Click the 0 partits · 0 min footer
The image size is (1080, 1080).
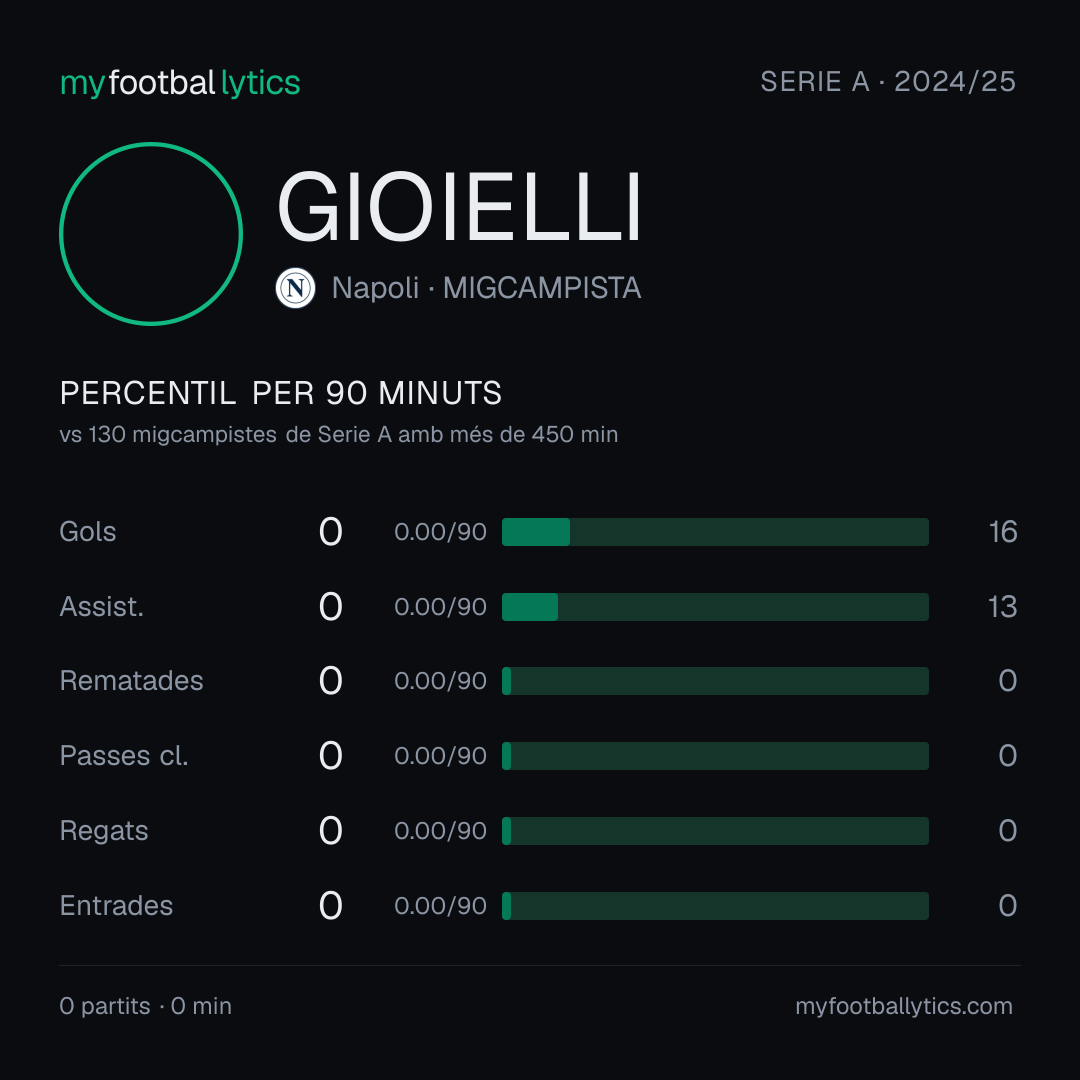(x=145, y=1006)
